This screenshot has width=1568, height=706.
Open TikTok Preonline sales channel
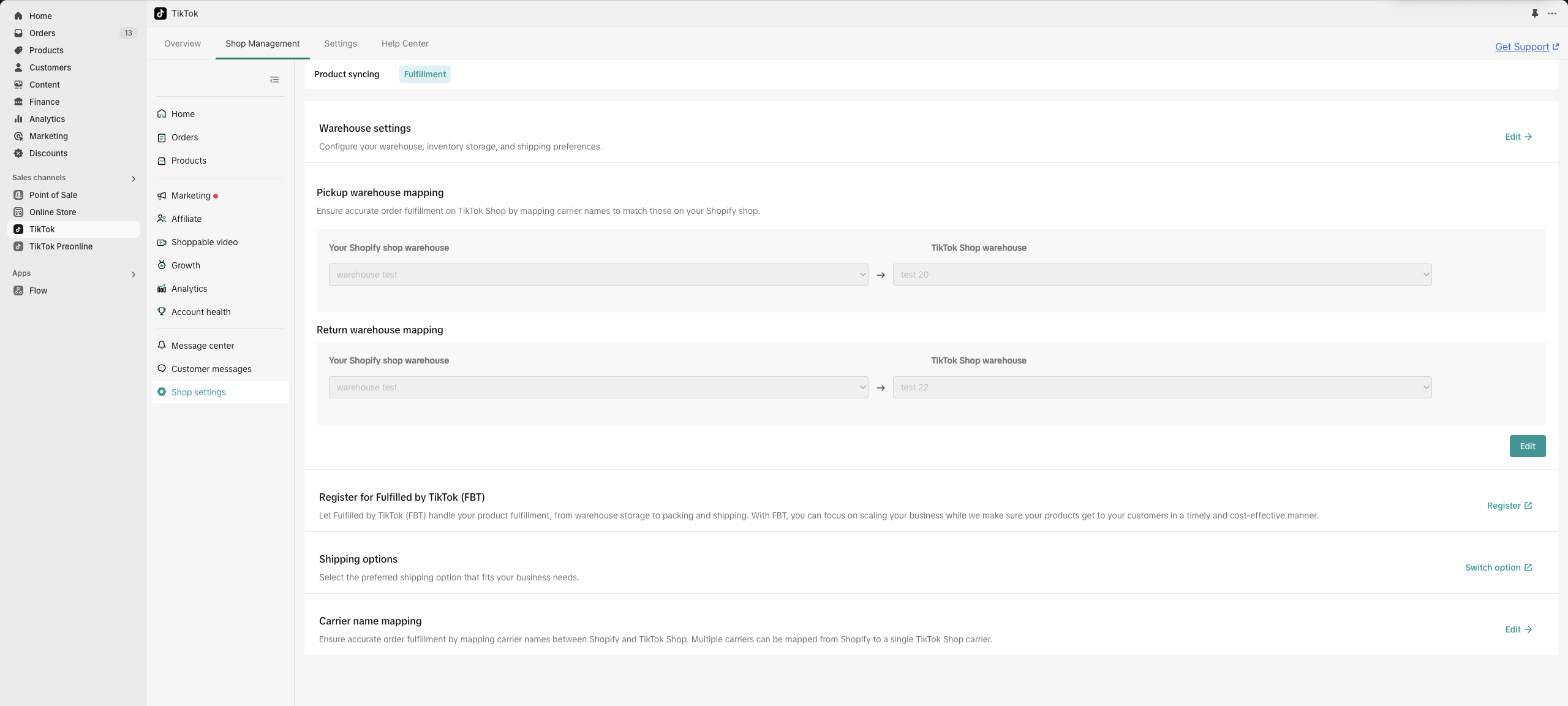[61, 246]
